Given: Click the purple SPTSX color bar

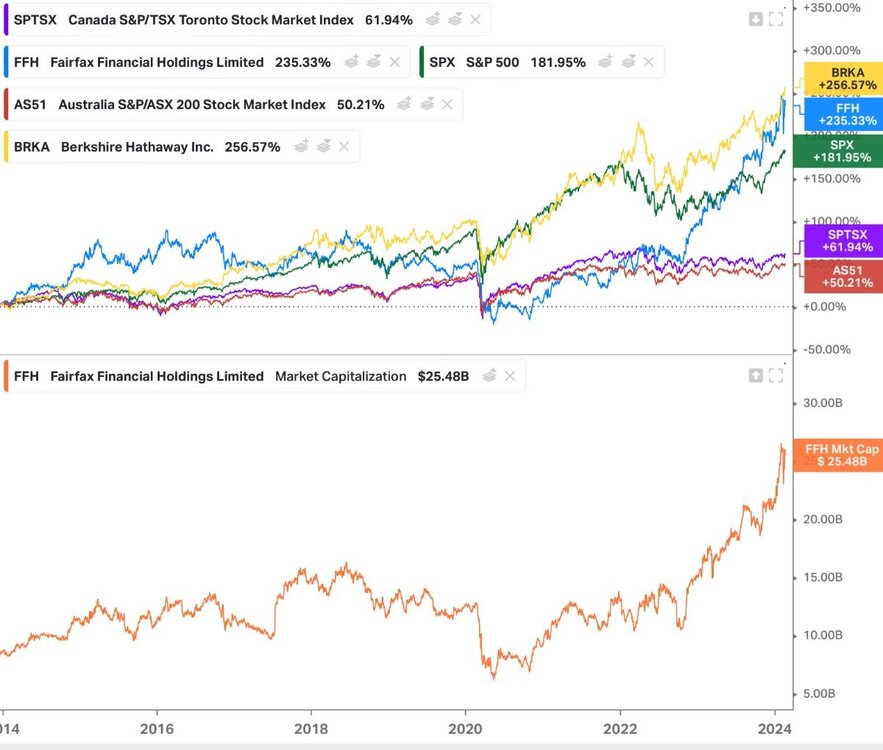Looking at the screenshot, I should pos(6,20).
